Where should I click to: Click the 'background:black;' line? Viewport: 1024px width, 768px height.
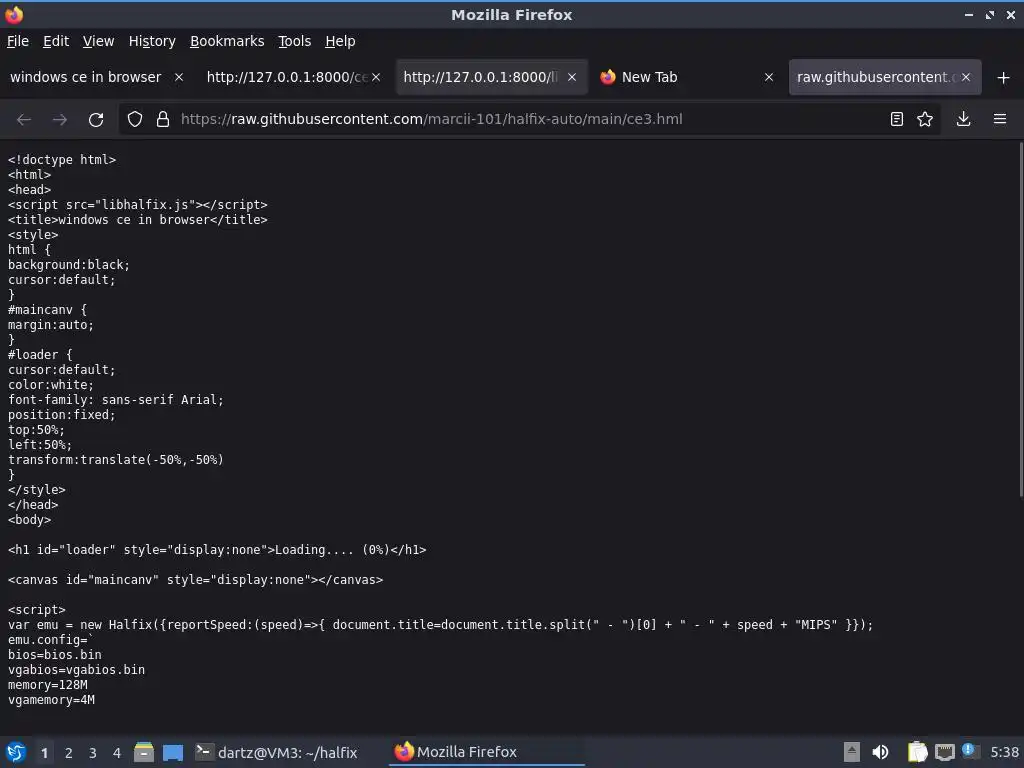click(x=69, y=265)
